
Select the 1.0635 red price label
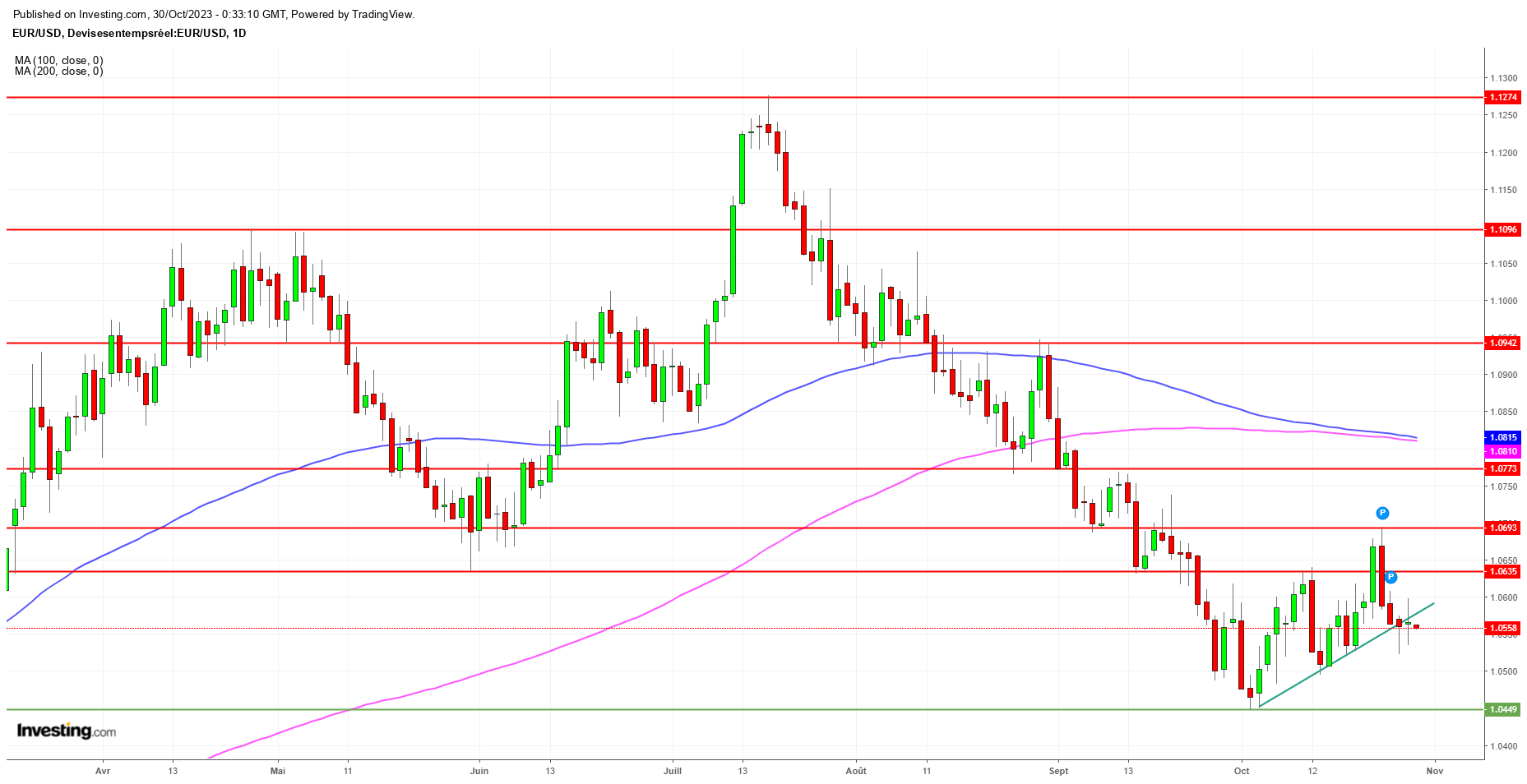[x=1503, y=571]
